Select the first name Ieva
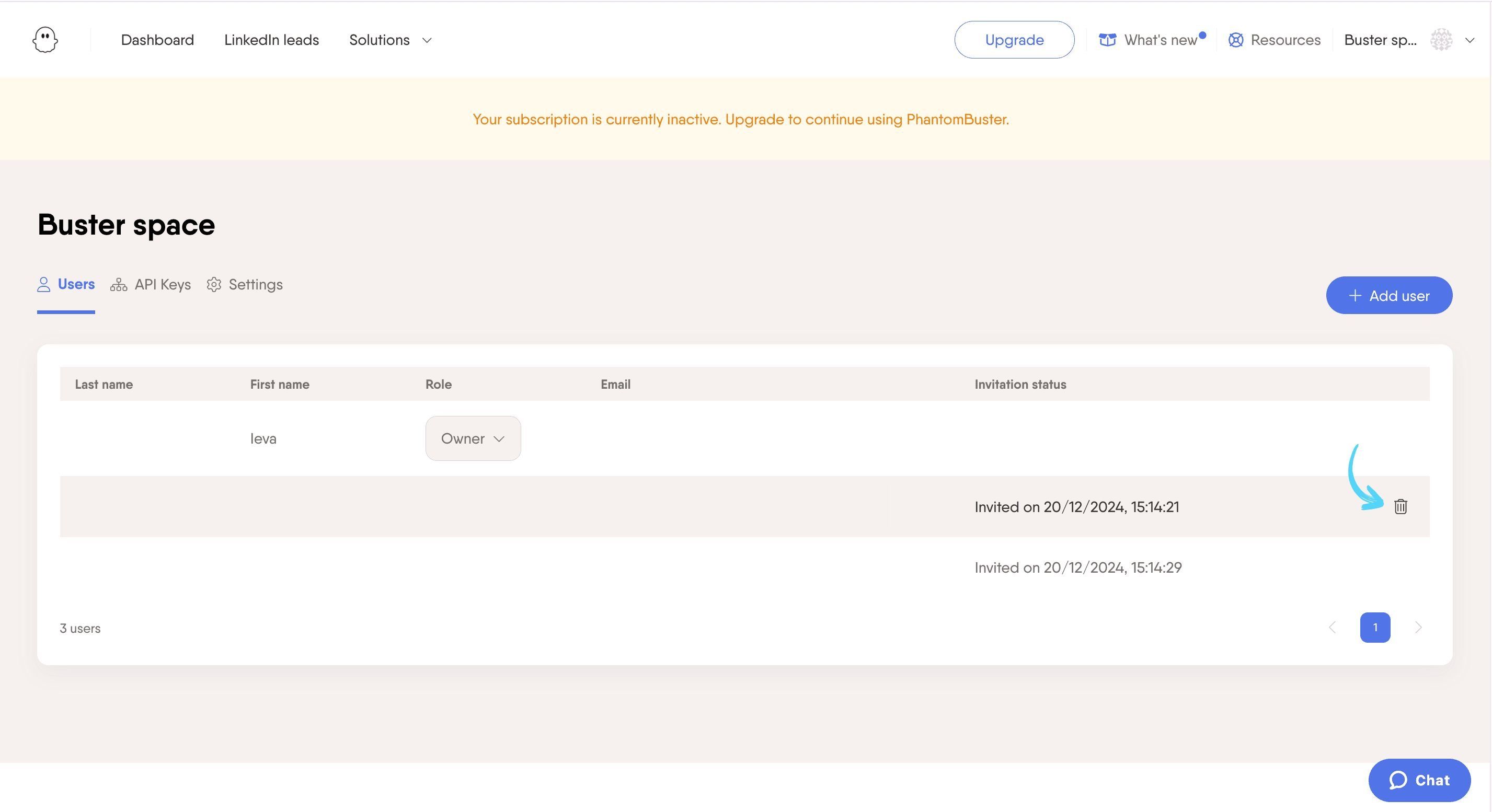Screen dimensions: 1492x812 pos(263,439)
